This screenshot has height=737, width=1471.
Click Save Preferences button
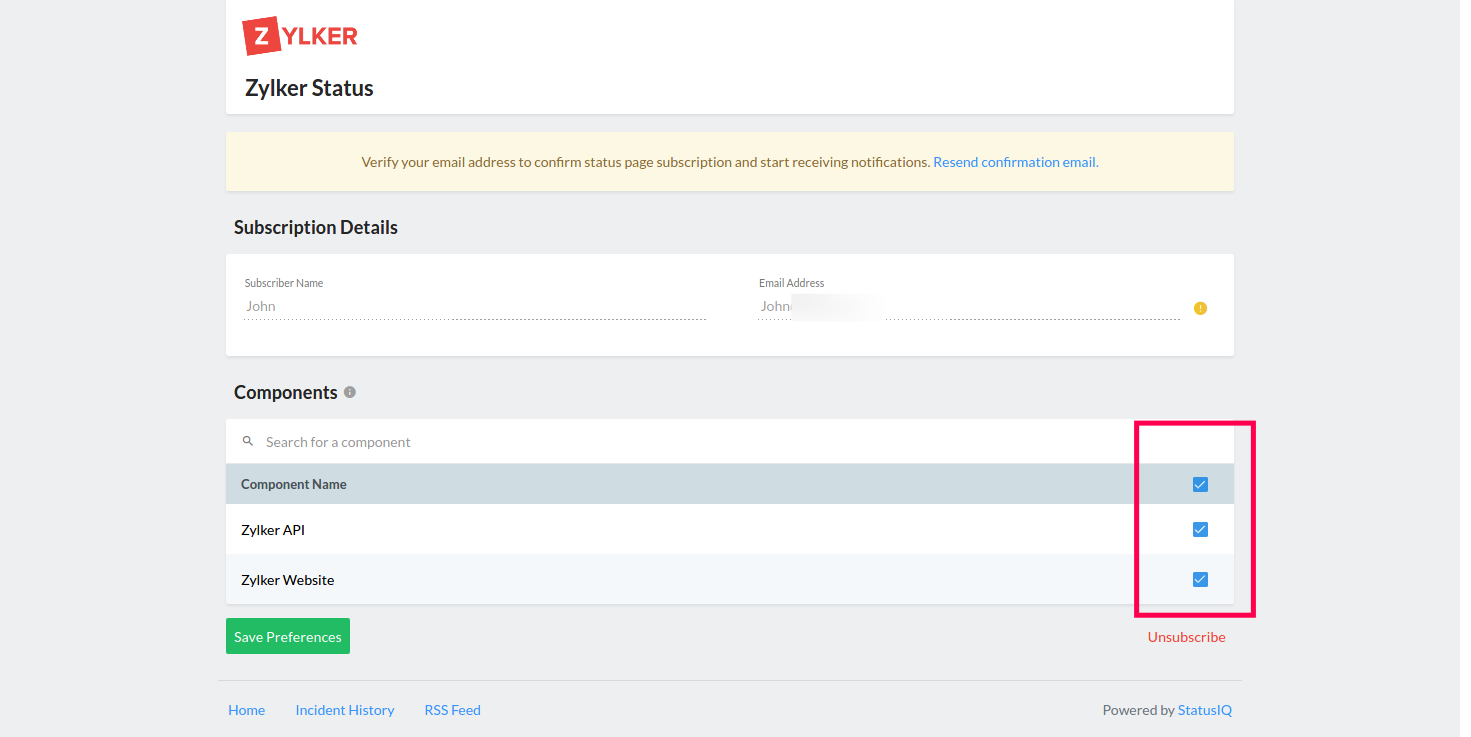[x=288, y=636]
